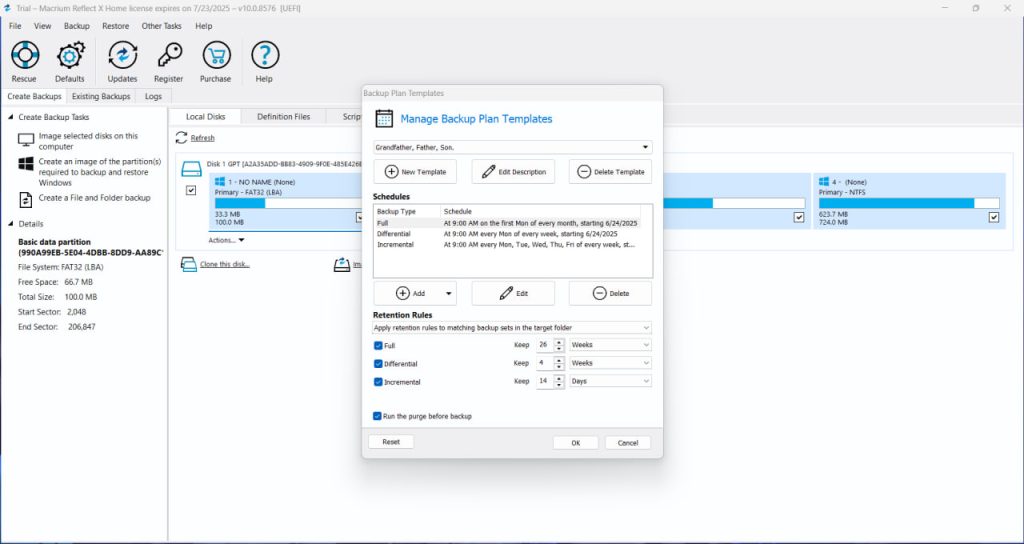
Task: Click the Refresh link
Action: click(202, 138)
